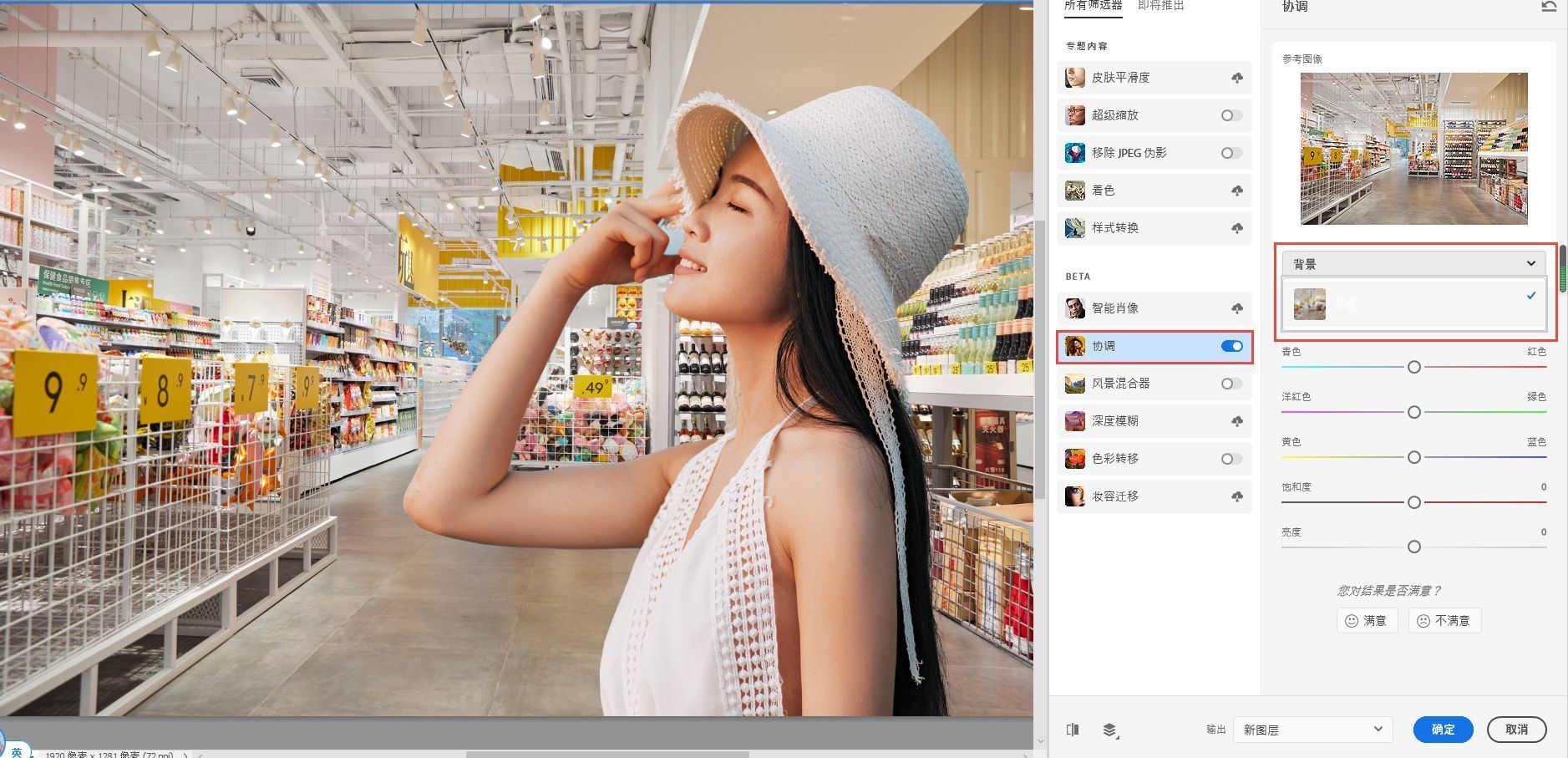Select the 样式转换 filter icon
Viewport: 1568px width, 758px height.
tap(1076, 227)
